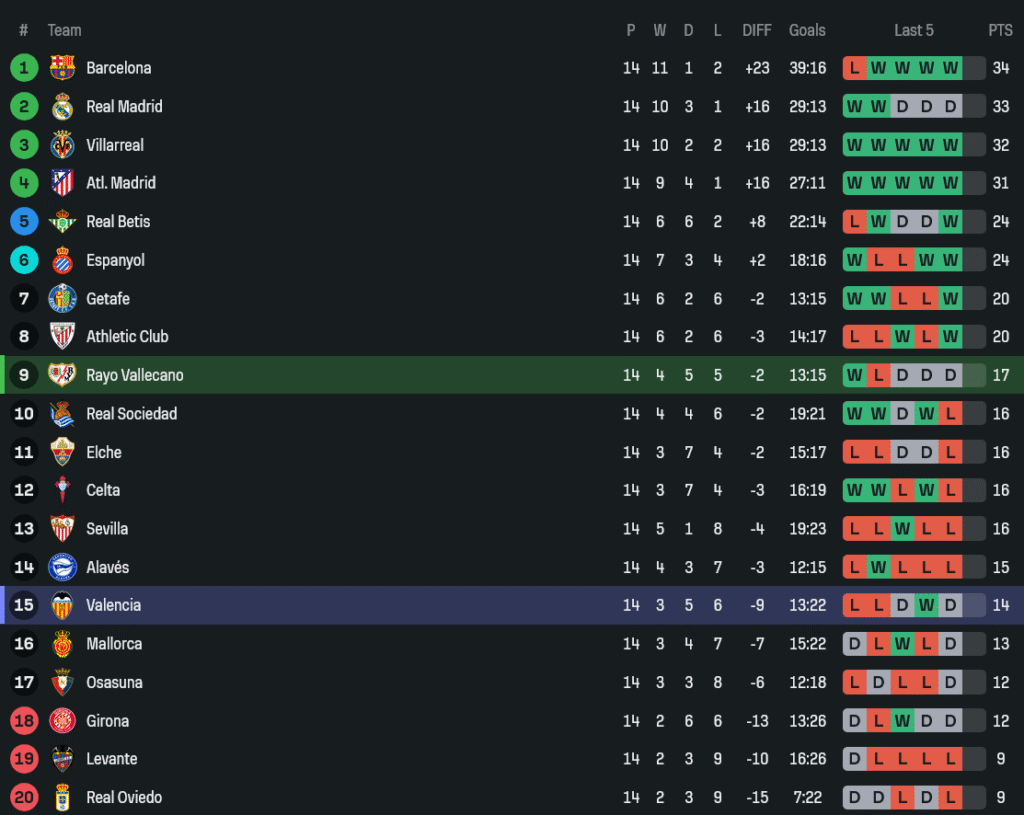Select the Girona team name

[x=107, y=721]
